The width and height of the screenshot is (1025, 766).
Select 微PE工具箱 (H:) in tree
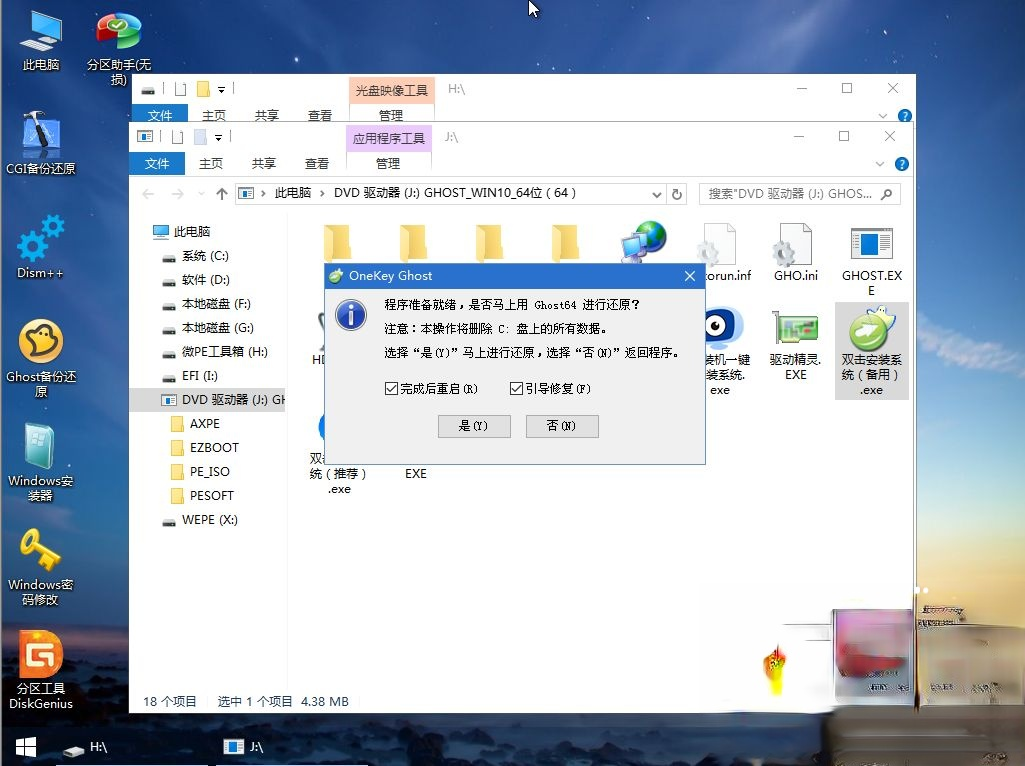(215, 352)
